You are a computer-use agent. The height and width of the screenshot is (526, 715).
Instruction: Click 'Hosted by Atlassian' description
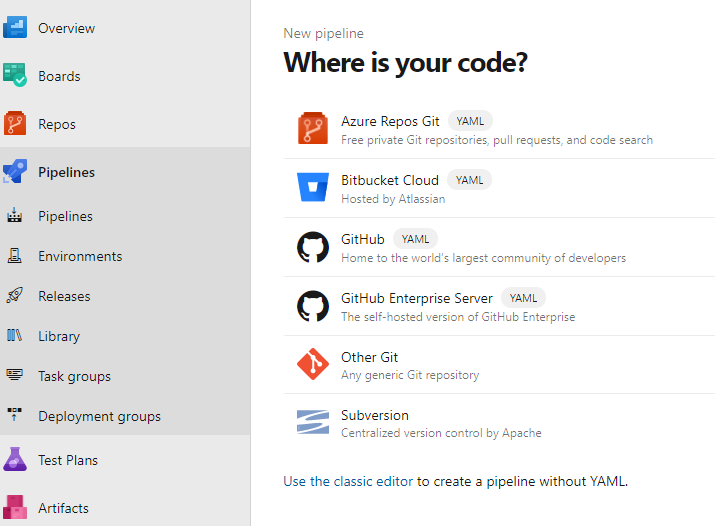(x=393, y=199)
